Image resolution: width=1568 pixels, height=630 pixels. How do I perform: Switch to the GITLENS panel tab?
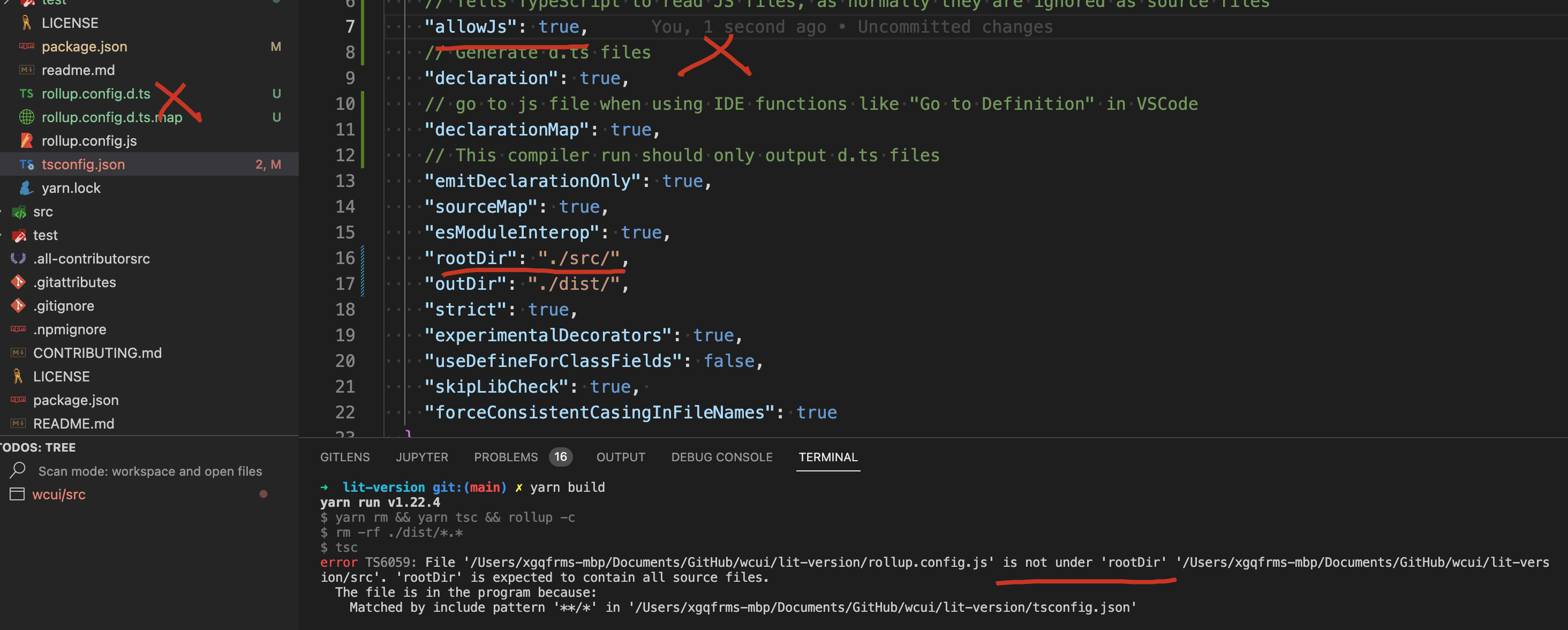pos(345,457)
